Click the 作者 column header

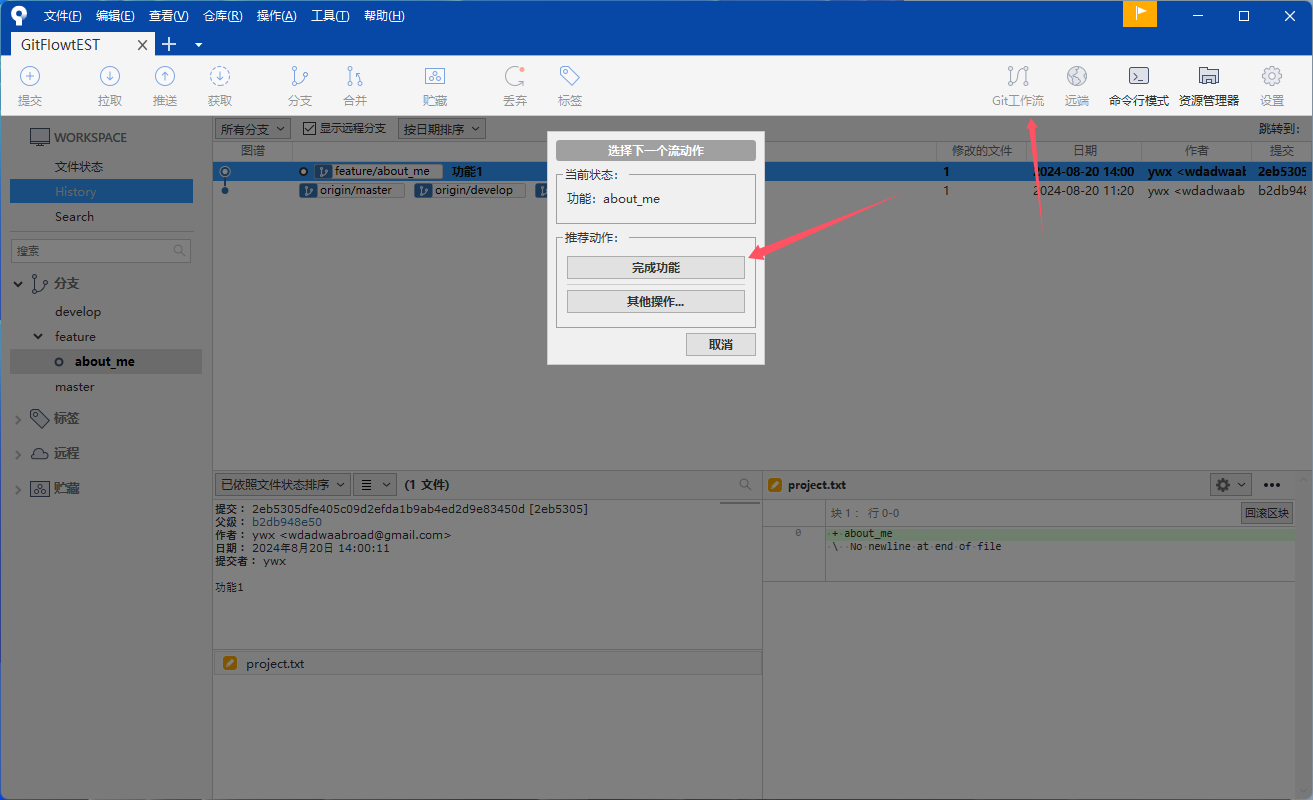1196,151
